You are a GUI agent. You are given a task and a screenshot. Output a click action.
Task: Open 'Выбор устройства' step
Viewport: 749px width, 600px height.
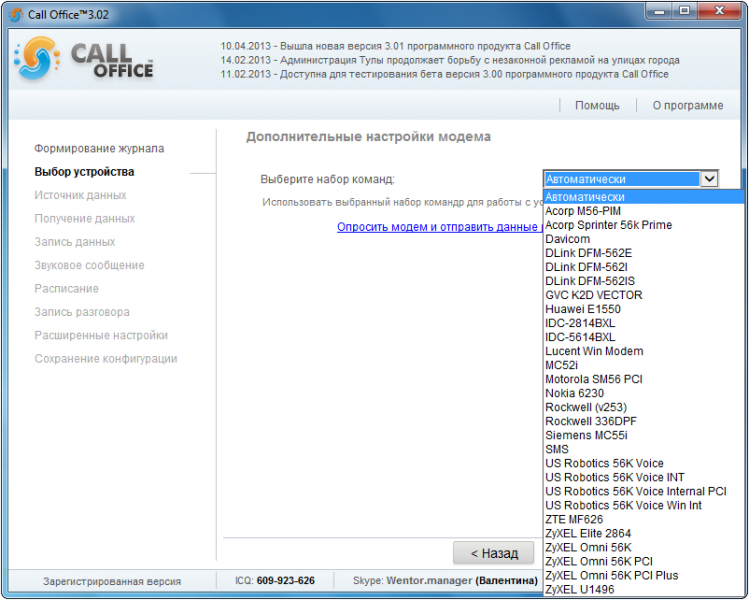[84, 172]
